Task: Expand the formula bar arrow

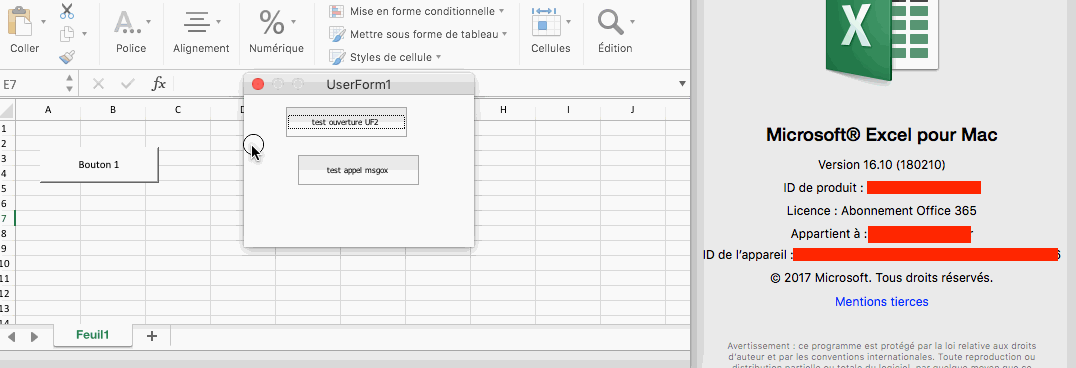Action: click(x=682, y=84)
